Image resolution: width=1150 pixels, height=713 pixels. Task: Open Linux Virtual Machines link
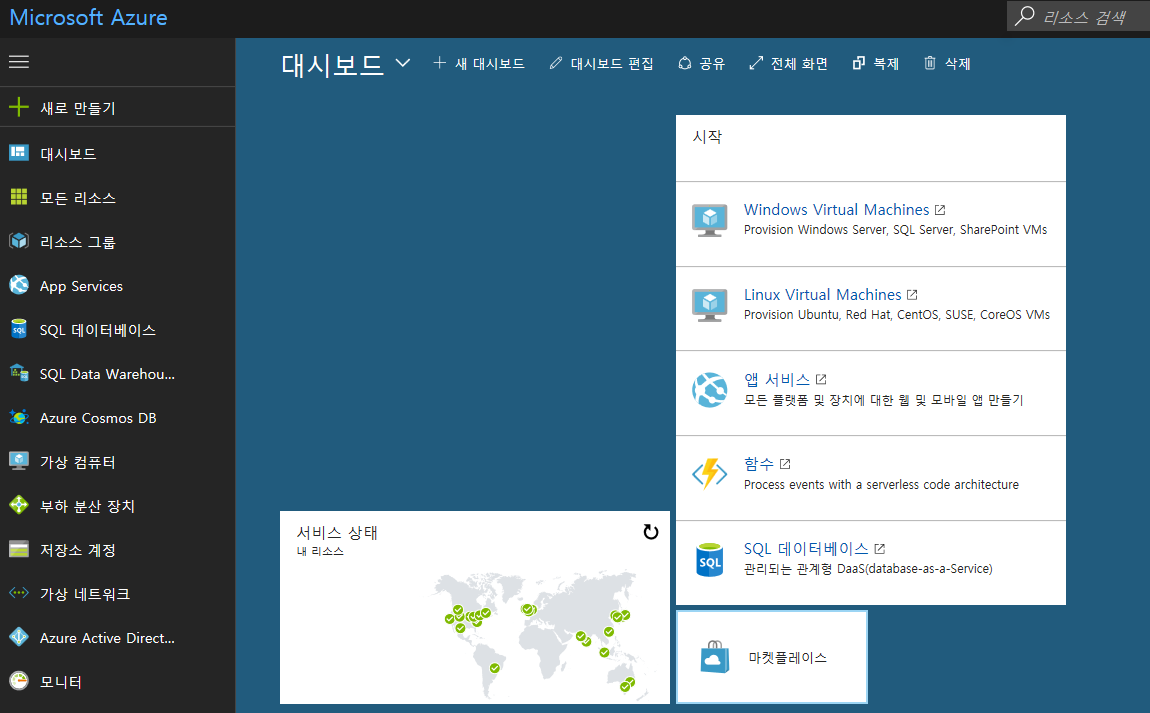coord(822,295)
